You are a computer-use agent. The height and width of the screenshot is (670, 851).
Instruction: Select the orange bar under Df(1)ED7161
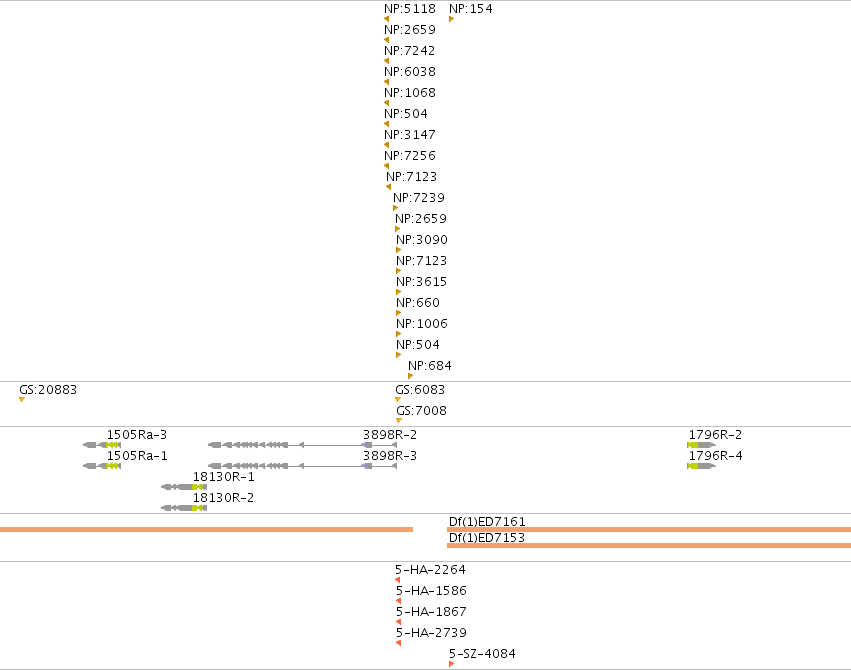tap(649, 529)
